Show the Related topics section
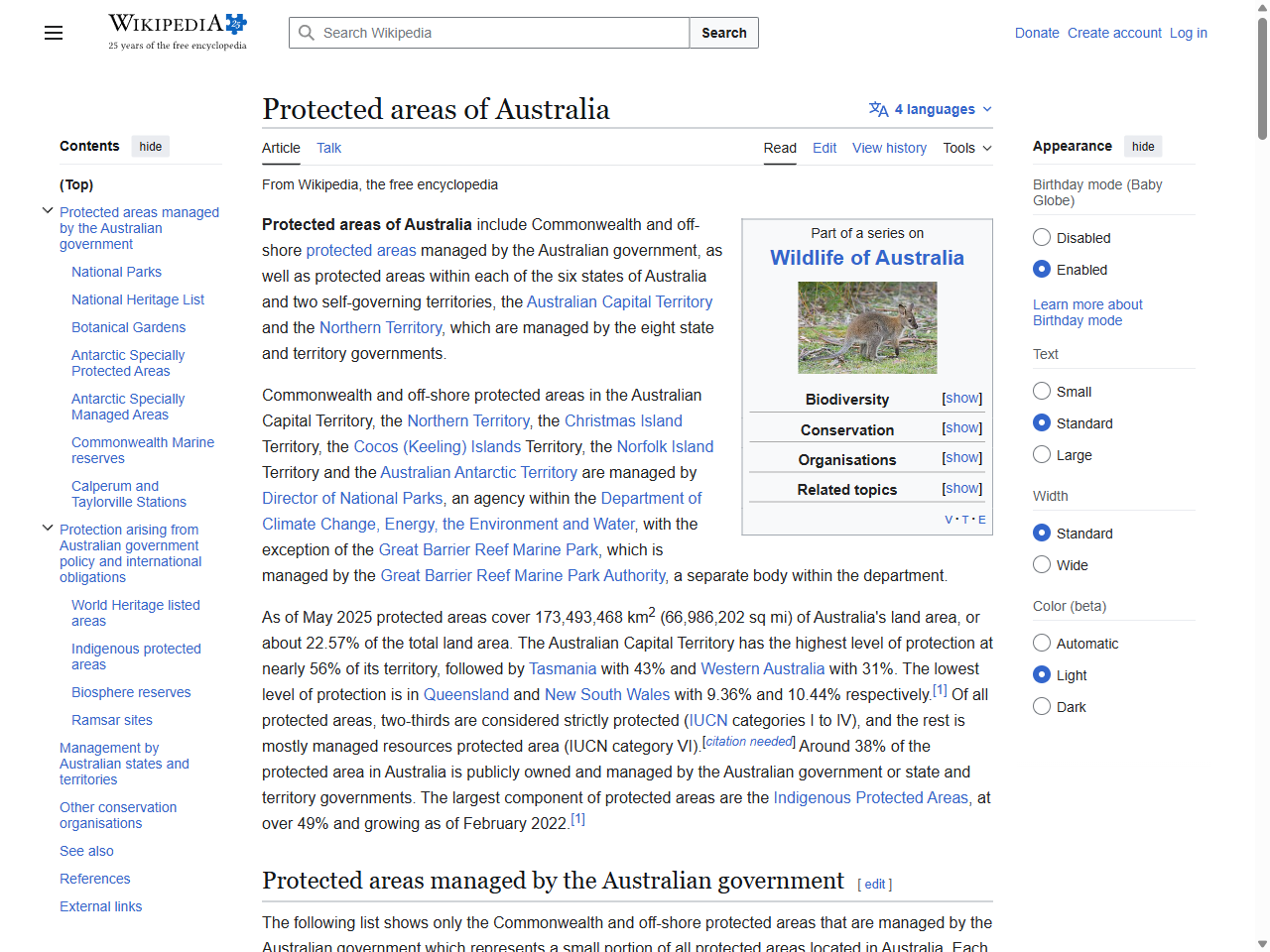Image resolution: width=1270 pixels, height=952 pixels. click(962, 488)
